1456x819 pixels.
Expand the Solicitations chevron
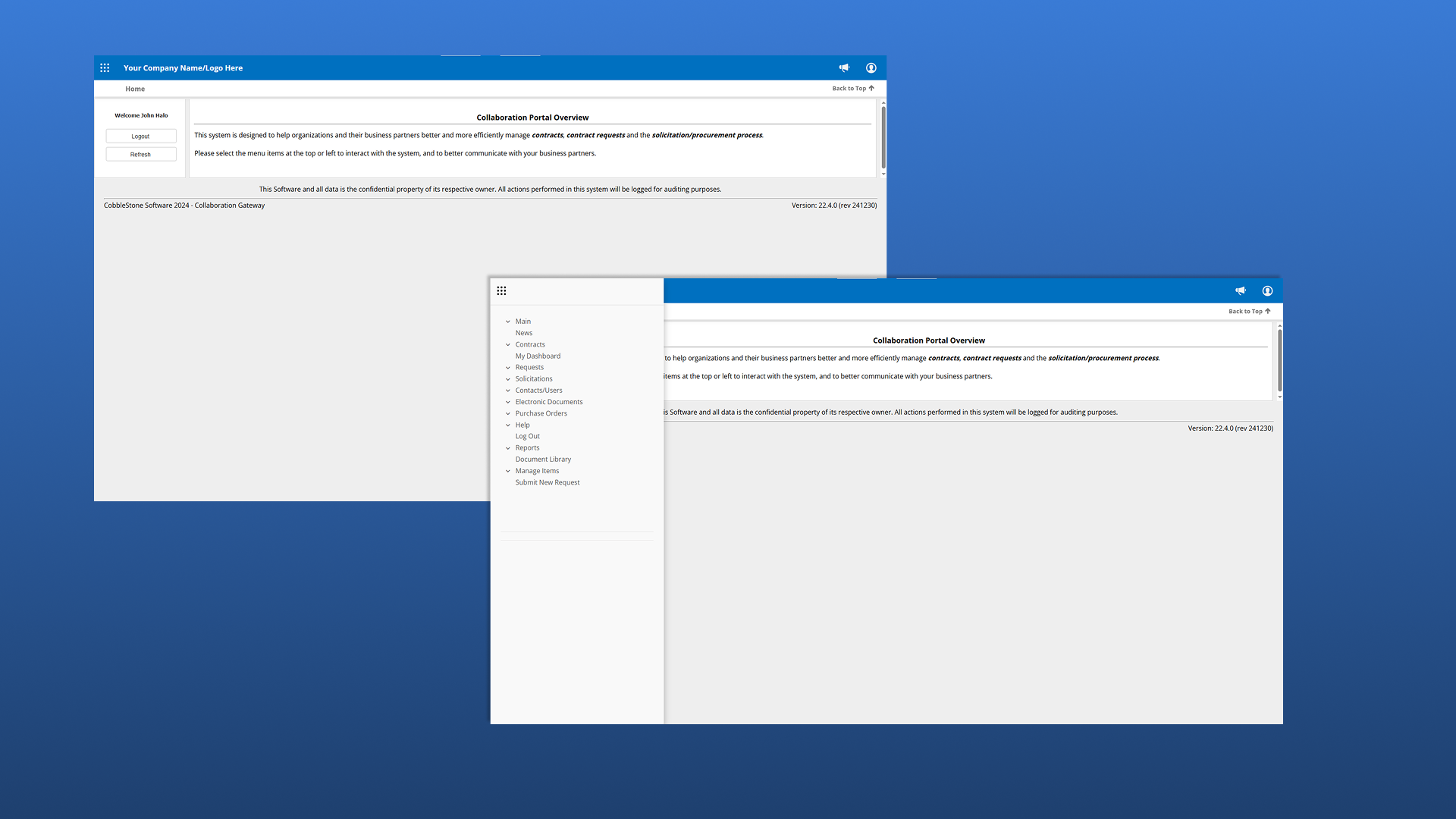click(x=508, y=379)
